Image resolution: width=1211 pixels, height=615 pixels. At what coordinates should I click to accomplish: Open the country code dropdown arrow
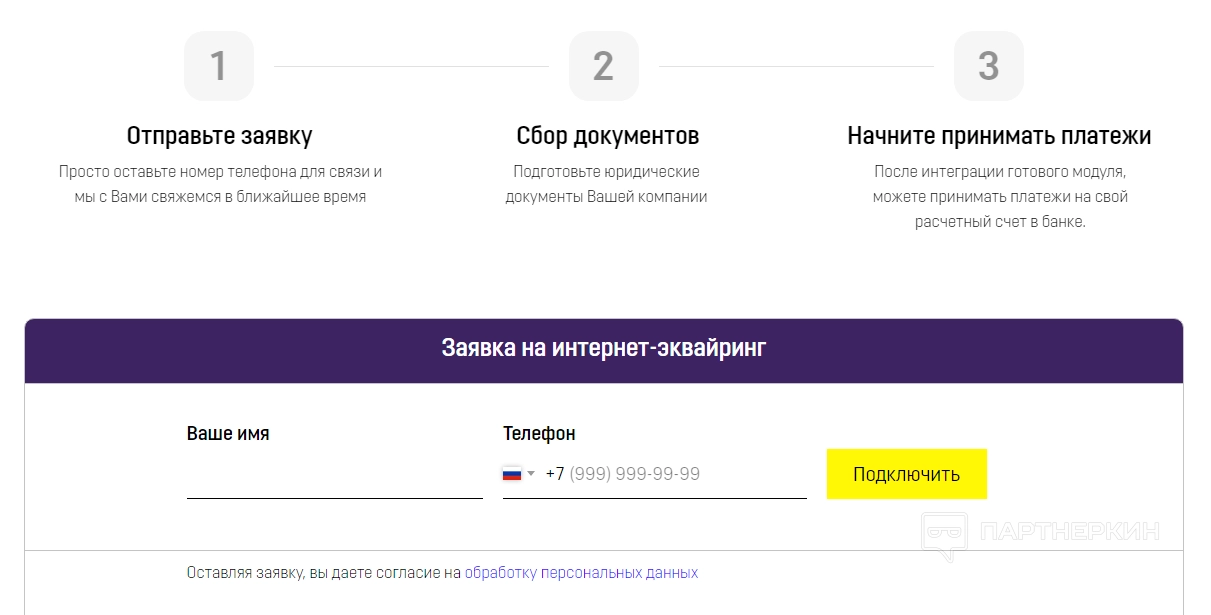[531, 474]
